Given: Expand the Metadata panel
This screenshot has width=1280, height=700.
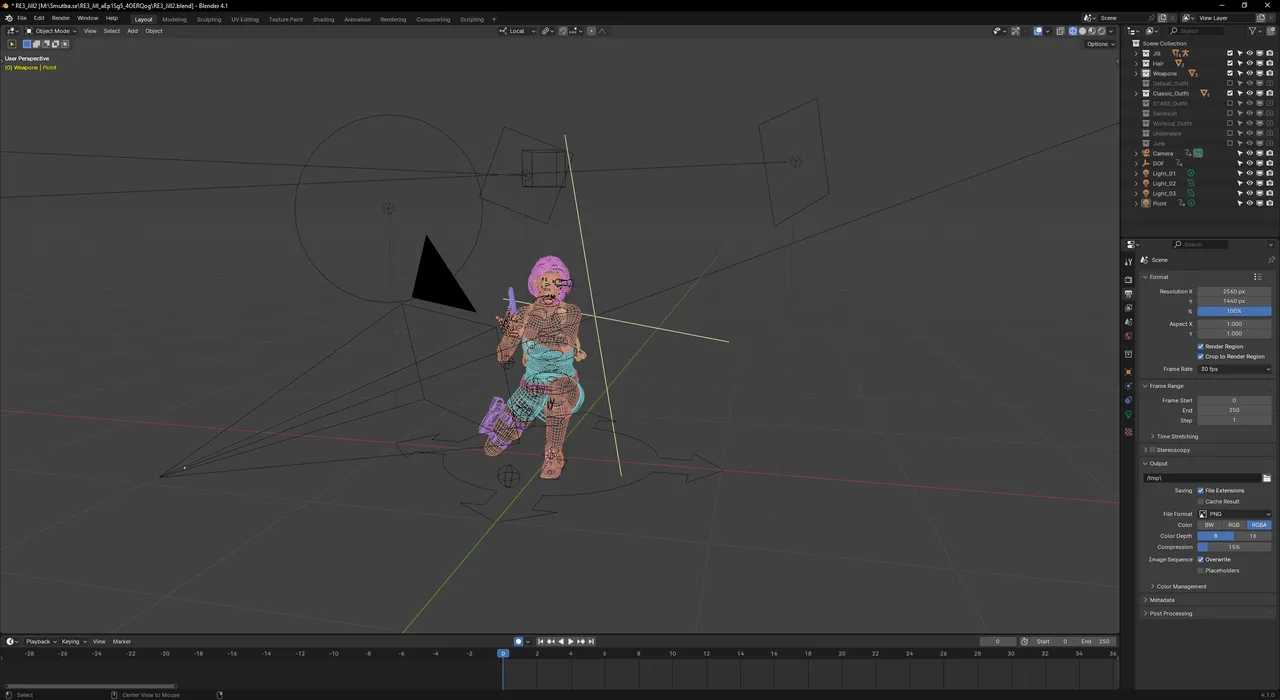Looking at the screenshot, I should 1160,600.
